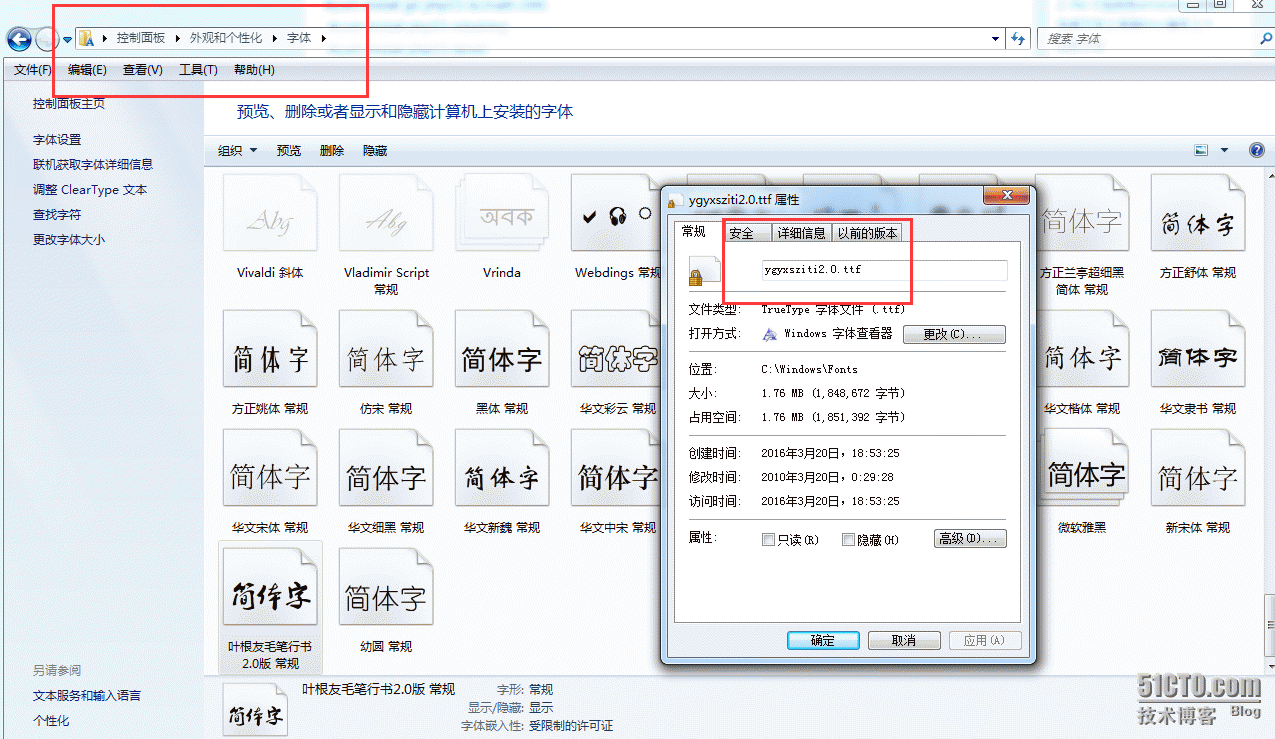This screenshot has height=739, width=1275.
Task: Open the 帮助(H) menu
Action: tap(254, 70)
